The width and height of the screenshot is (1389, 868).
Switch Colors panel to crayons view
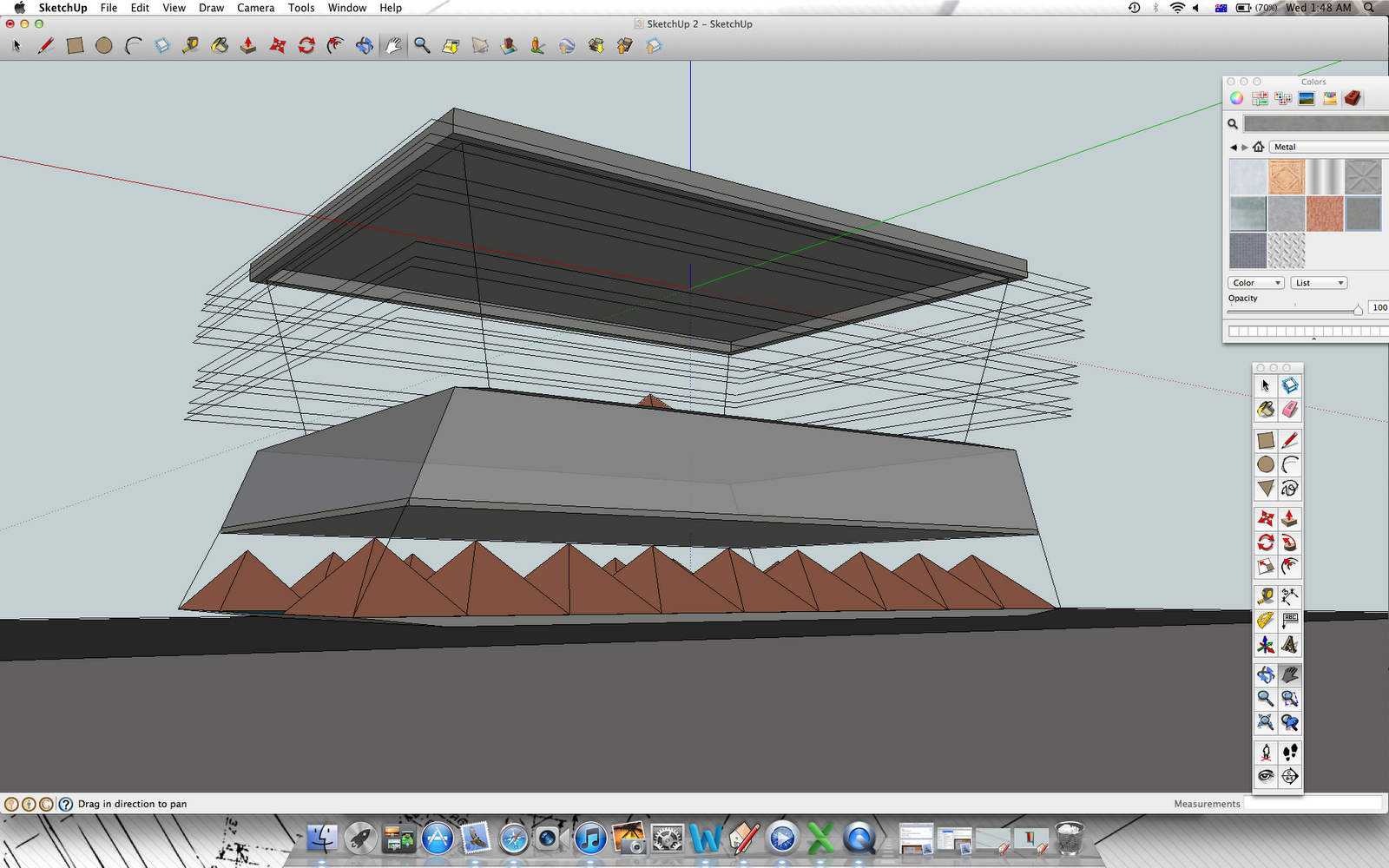[1329, 97]
